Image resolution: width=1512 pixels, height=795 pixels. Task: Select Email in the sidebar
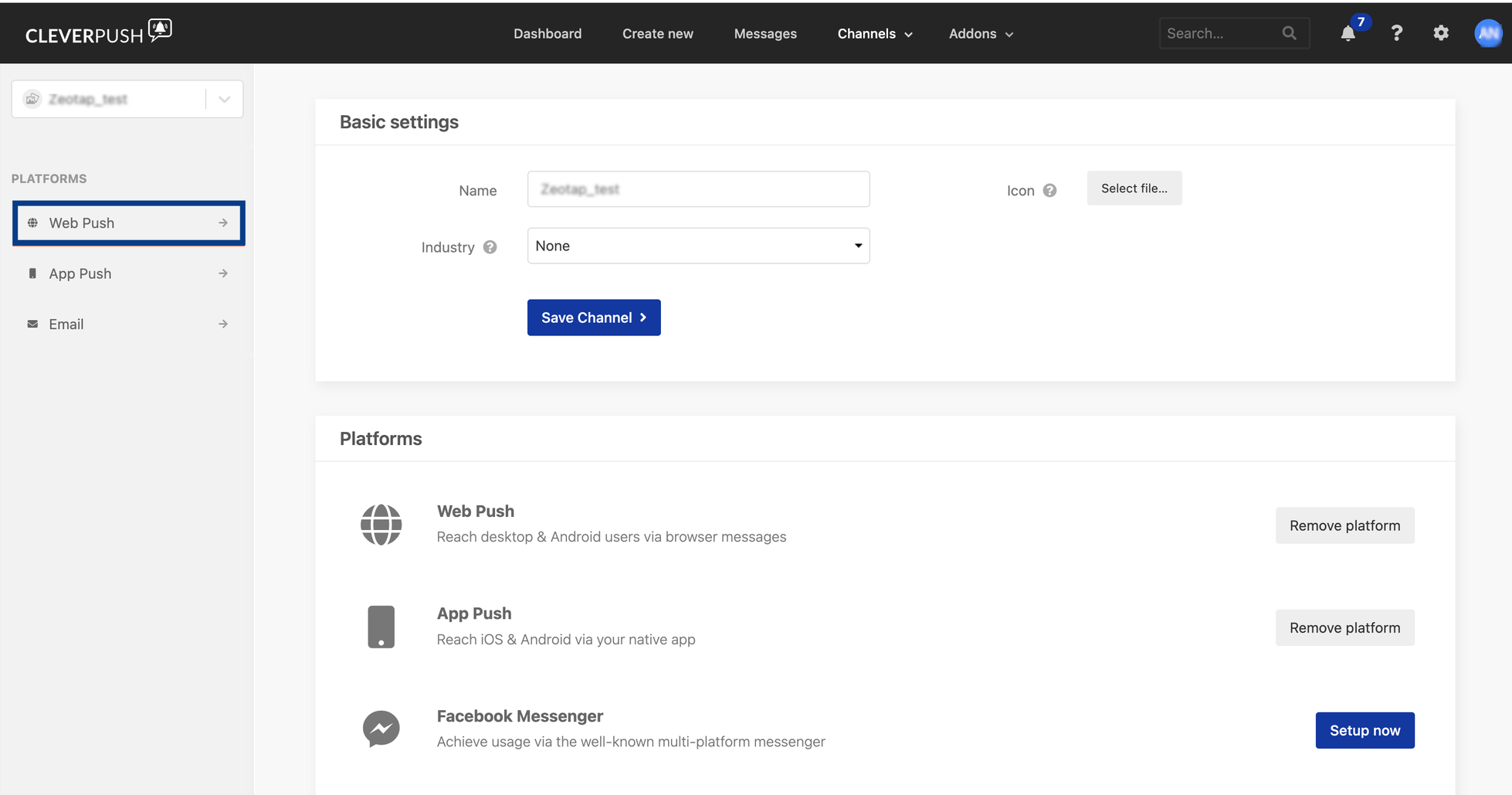coord(128,324)
